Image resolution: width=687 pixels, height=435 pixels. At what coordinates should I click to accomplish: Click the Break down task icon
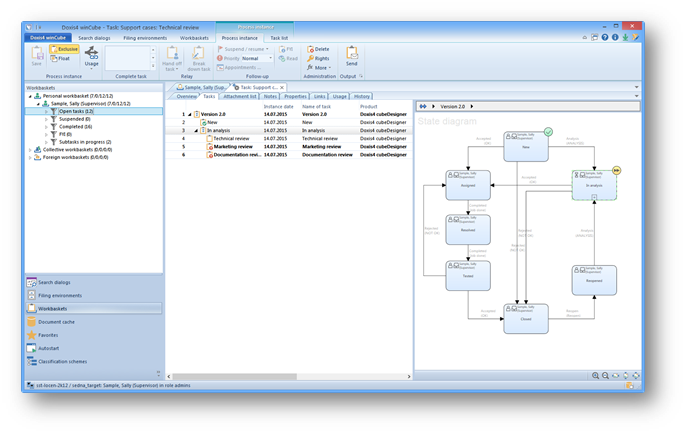198,56
